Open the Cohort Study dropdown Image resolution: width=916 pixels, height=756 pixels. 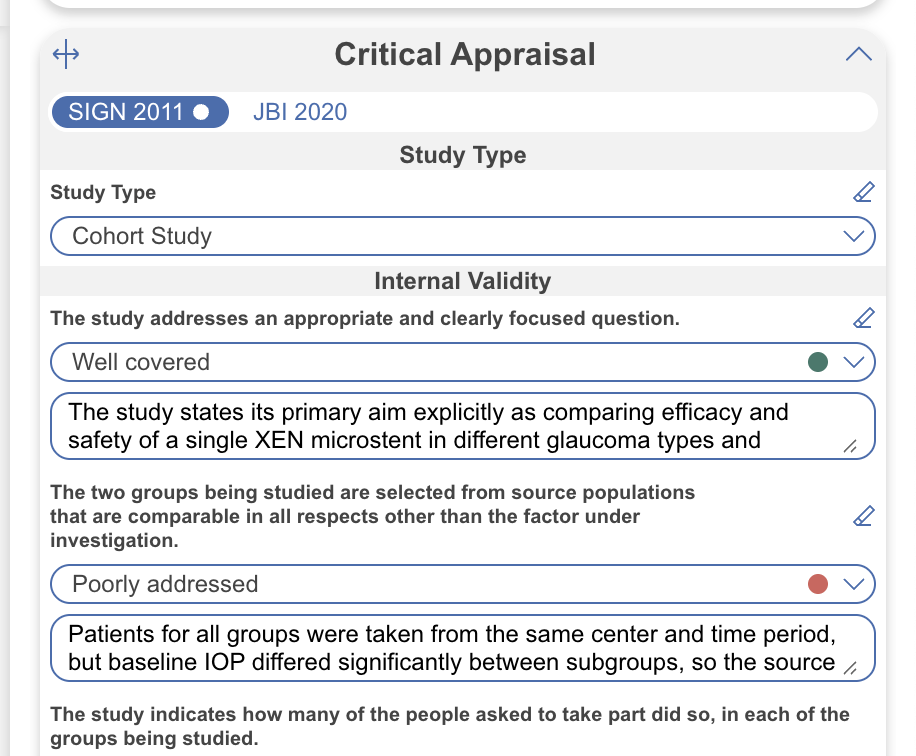462,237
